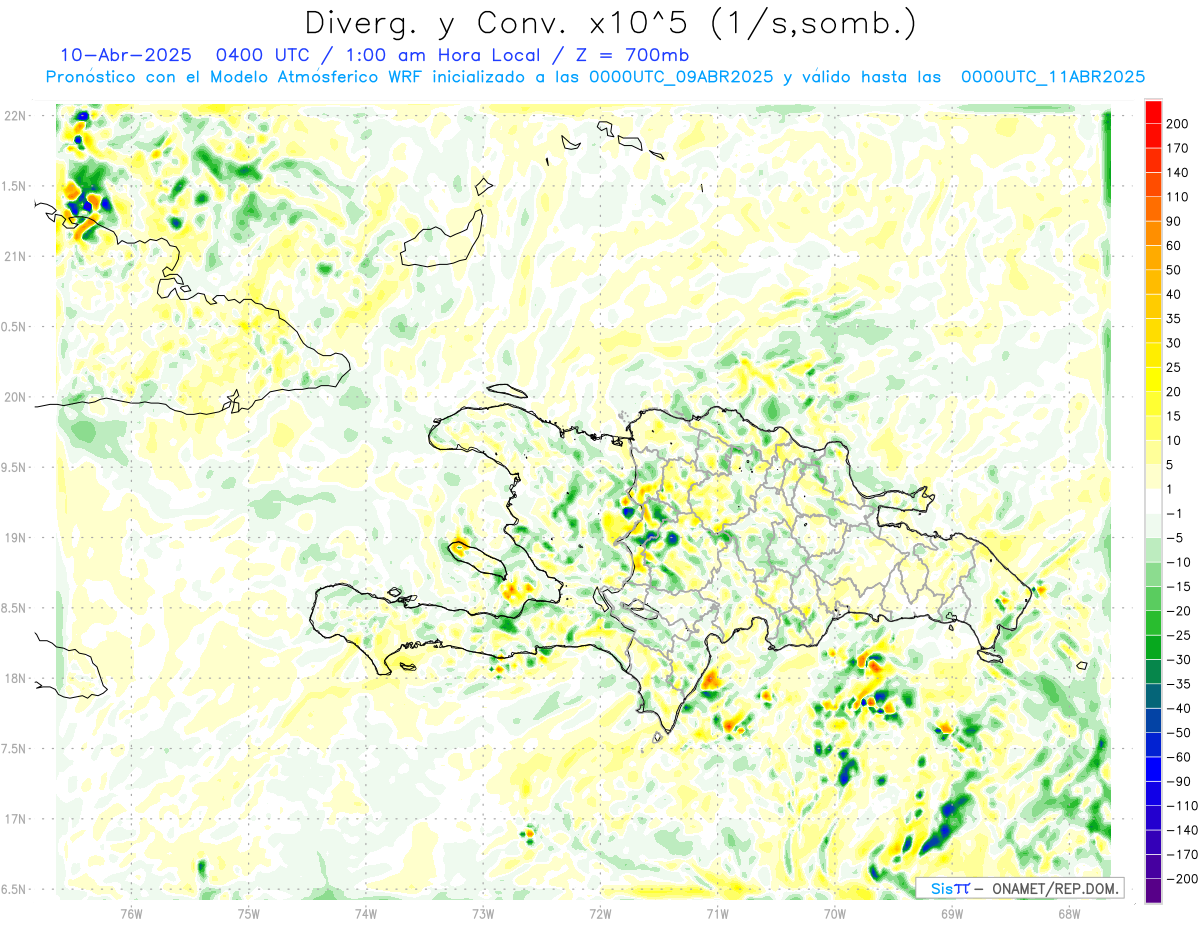Click the colorbar value '35' on positive side
1200x927 pixels.
(1174, 319)
